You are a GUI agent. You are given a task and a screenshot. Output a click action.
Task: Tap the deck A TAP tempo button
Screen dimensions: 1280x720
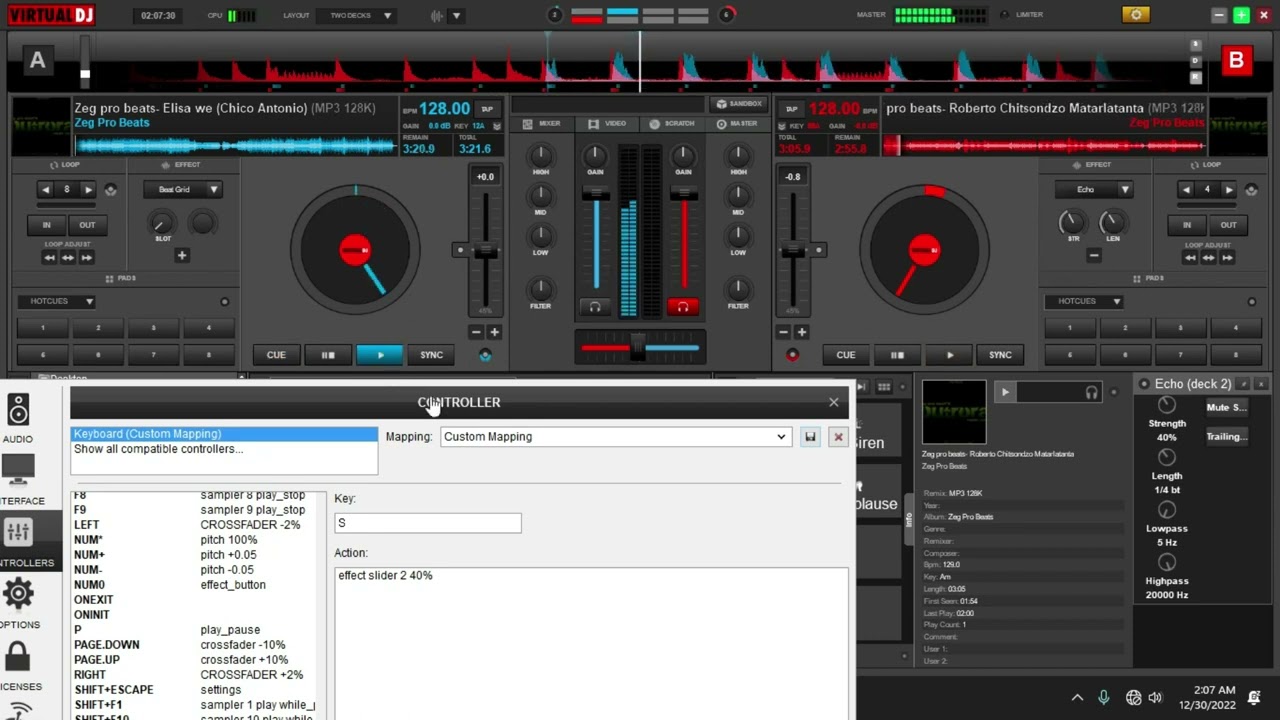(487, 109)
